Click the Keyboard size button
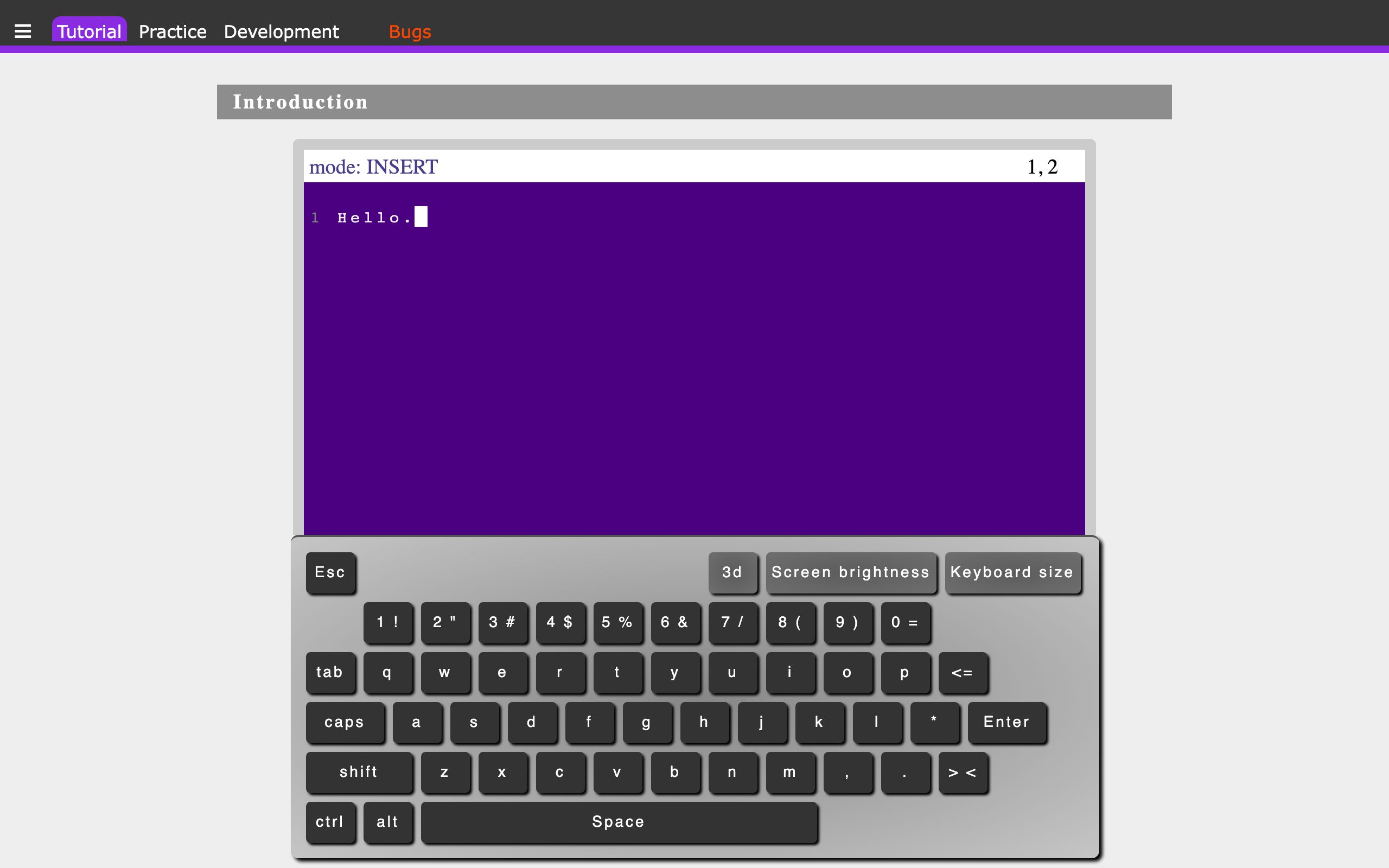 [x=1012, y=572]
